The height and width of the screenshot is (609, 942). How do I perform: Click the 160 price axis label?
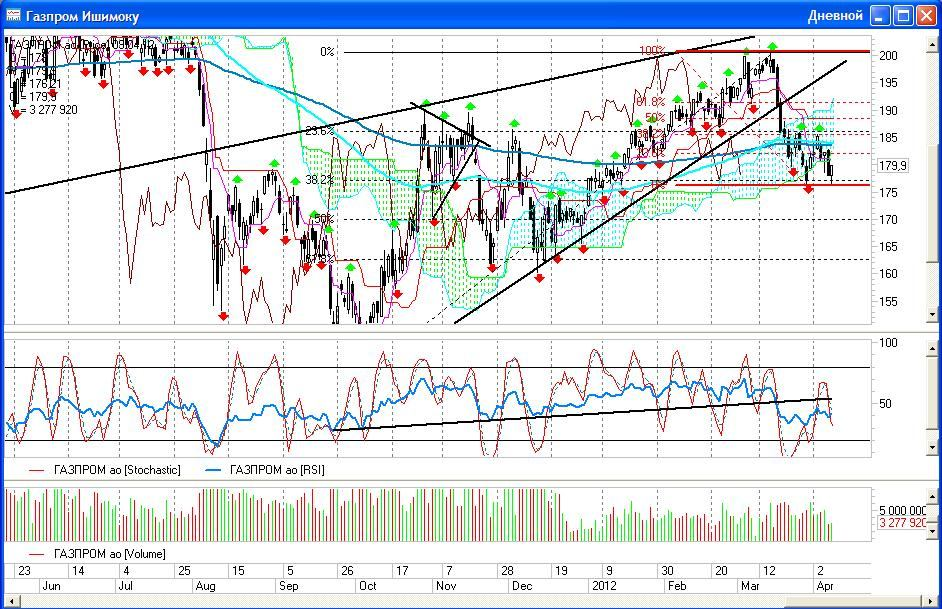[889, 274]
